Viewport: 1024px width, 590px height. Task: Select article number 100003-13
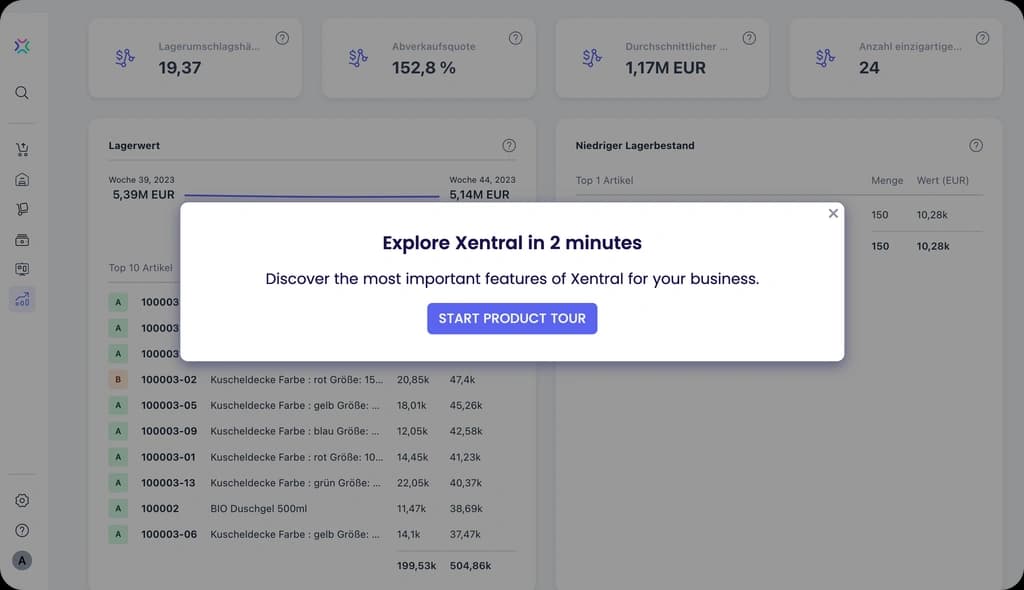pos(168,483)
